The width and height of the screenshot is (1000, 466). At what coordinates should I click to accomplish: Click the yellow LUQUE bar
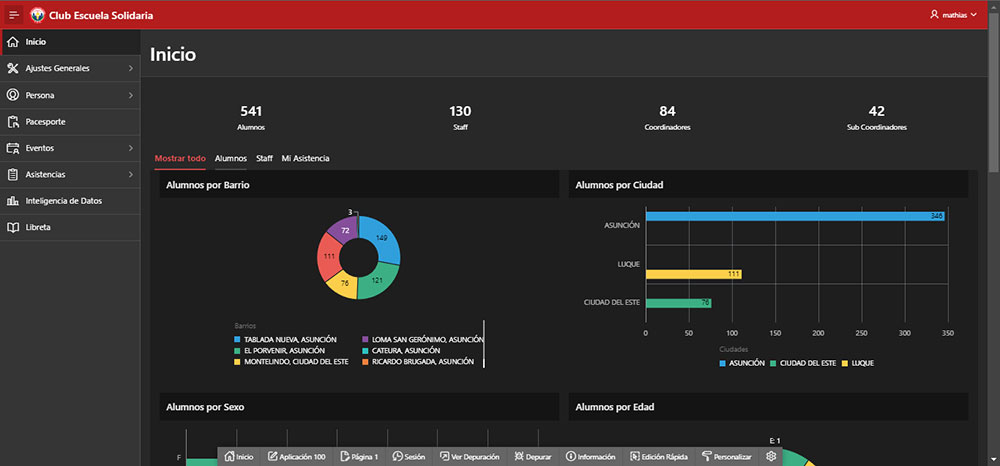tap(694, 274)
